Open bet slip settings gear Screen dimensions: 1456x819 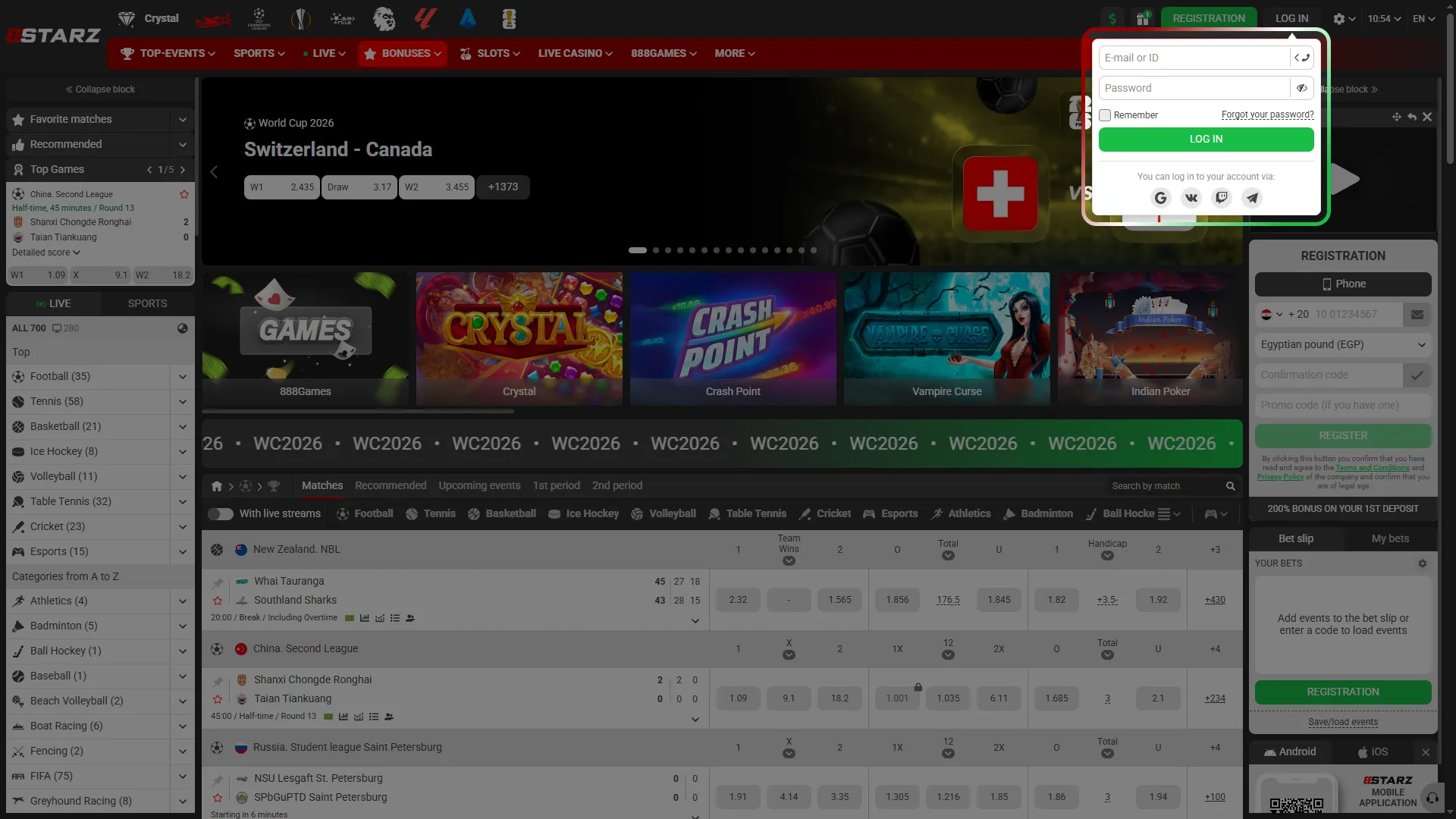tap(1423, 563)
